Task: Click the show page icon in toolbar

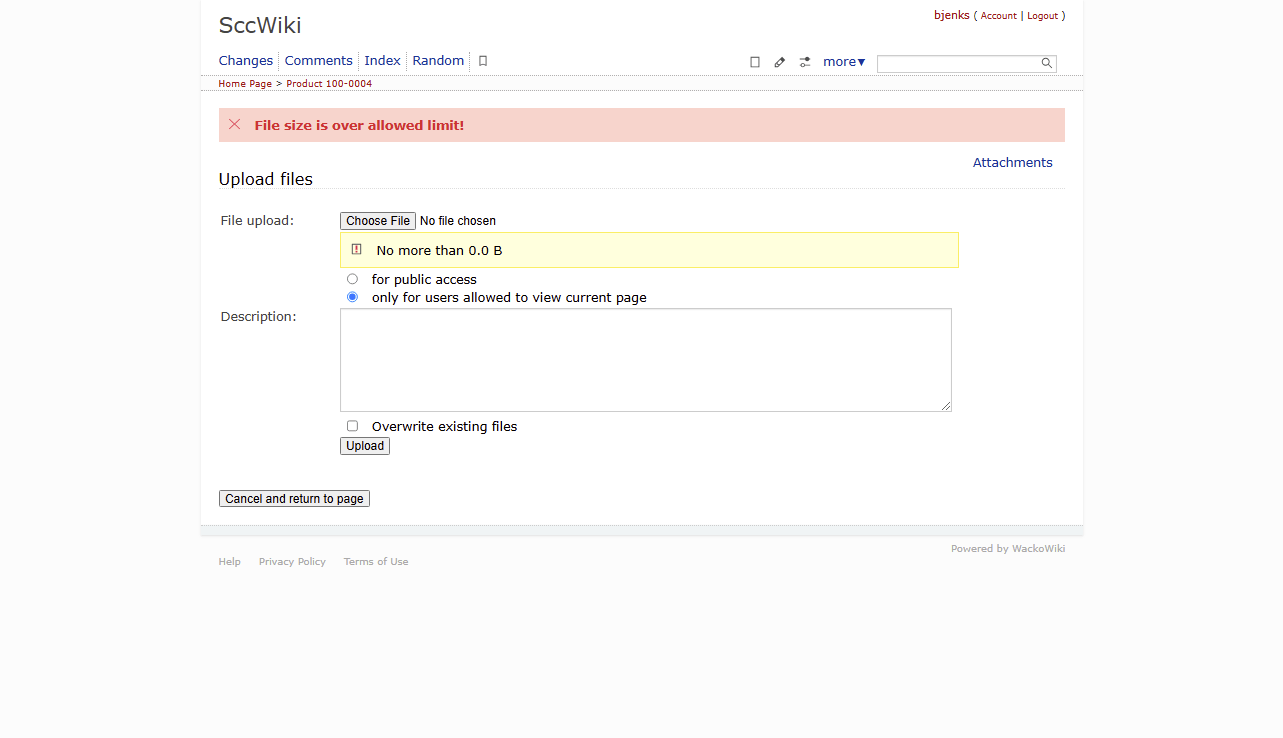Action: (x=755, y=62)
